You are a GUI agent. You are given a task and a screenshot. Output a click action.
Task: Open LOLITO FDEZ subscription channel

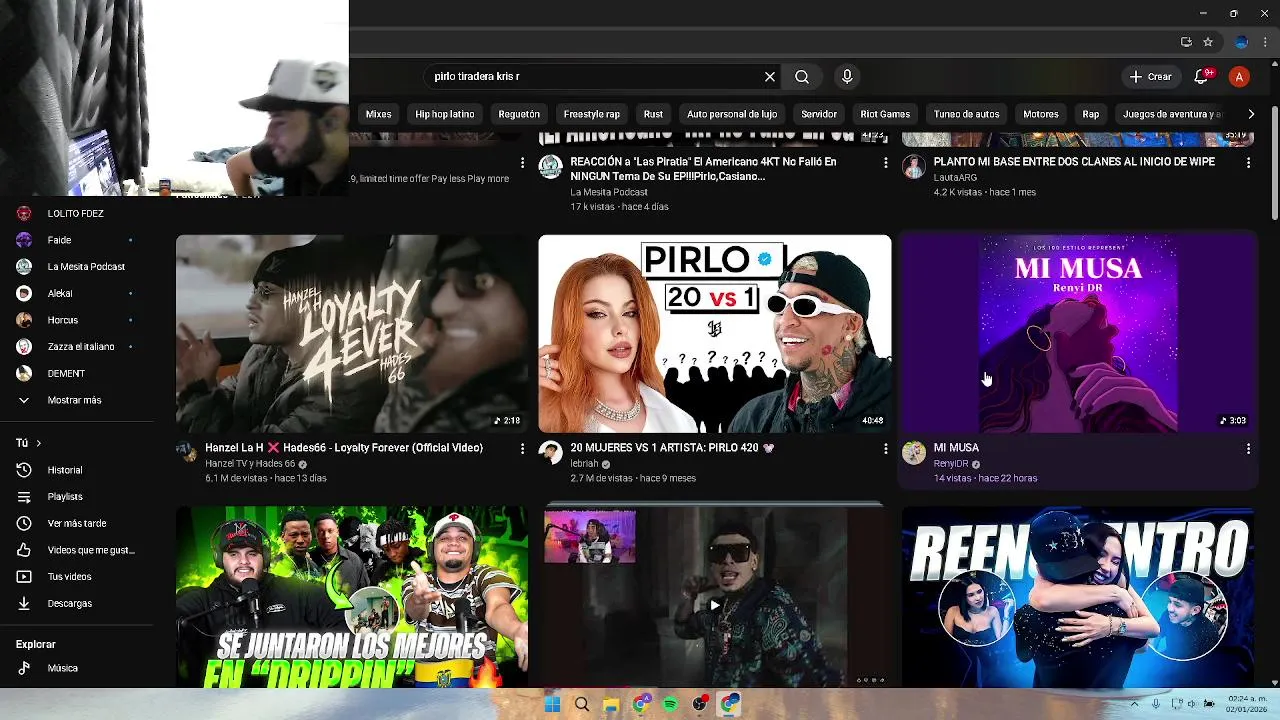tap(76, 213)
